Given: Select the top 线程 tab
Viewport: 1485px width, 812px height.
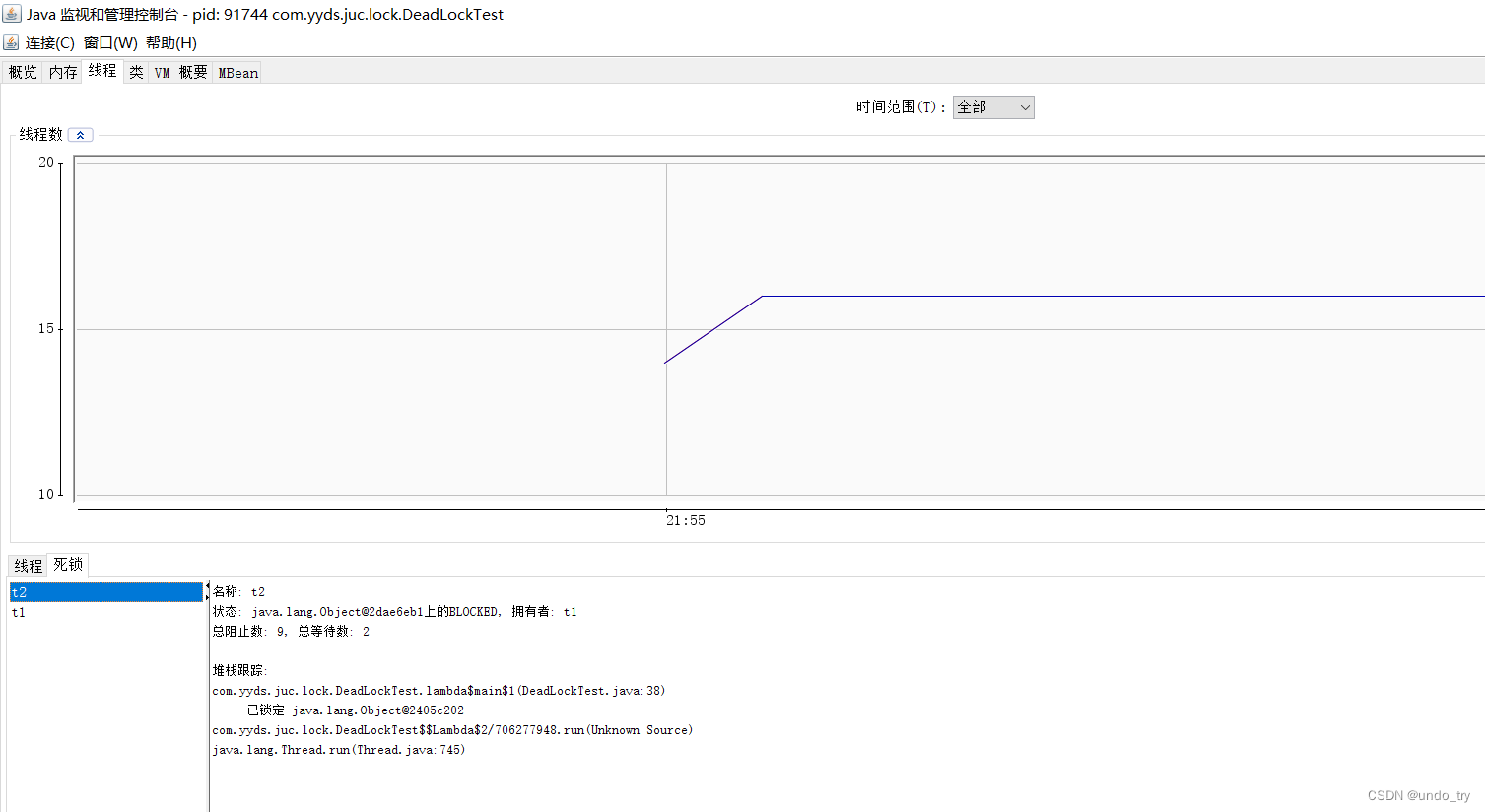Looking at the screenshot, I should click(x=102, y=71).
